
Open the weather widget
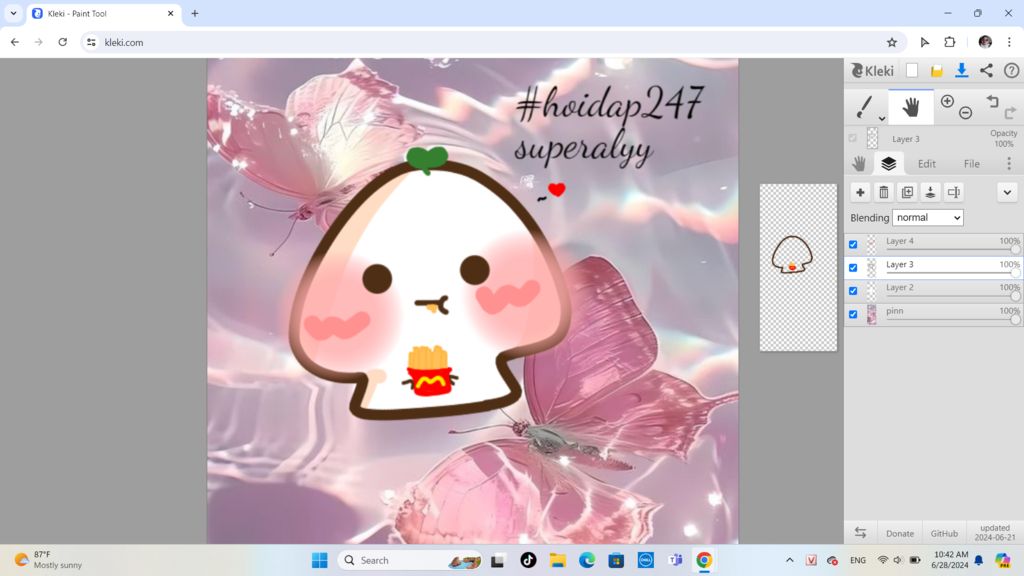pos(49,560)
